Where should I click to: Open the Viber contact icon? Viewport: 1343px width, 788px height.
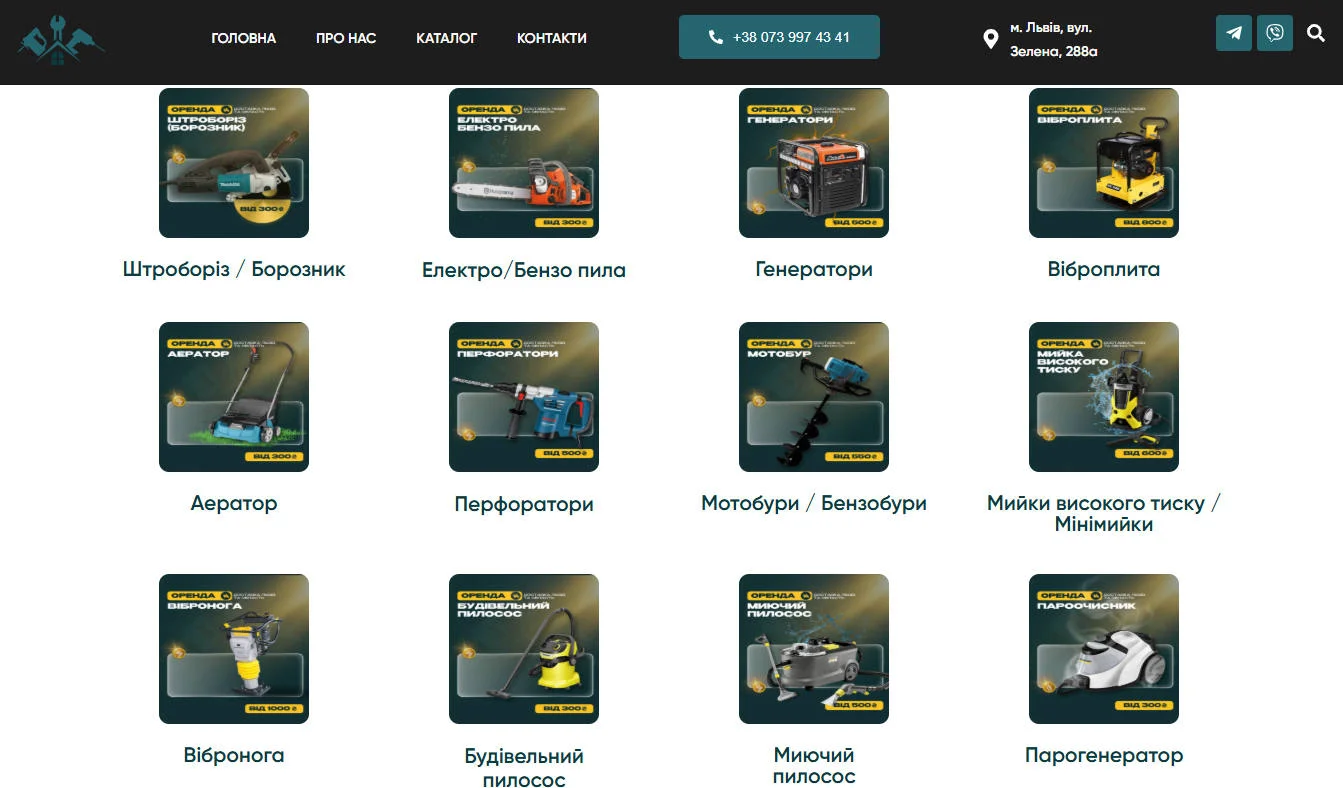(1275, 33)
